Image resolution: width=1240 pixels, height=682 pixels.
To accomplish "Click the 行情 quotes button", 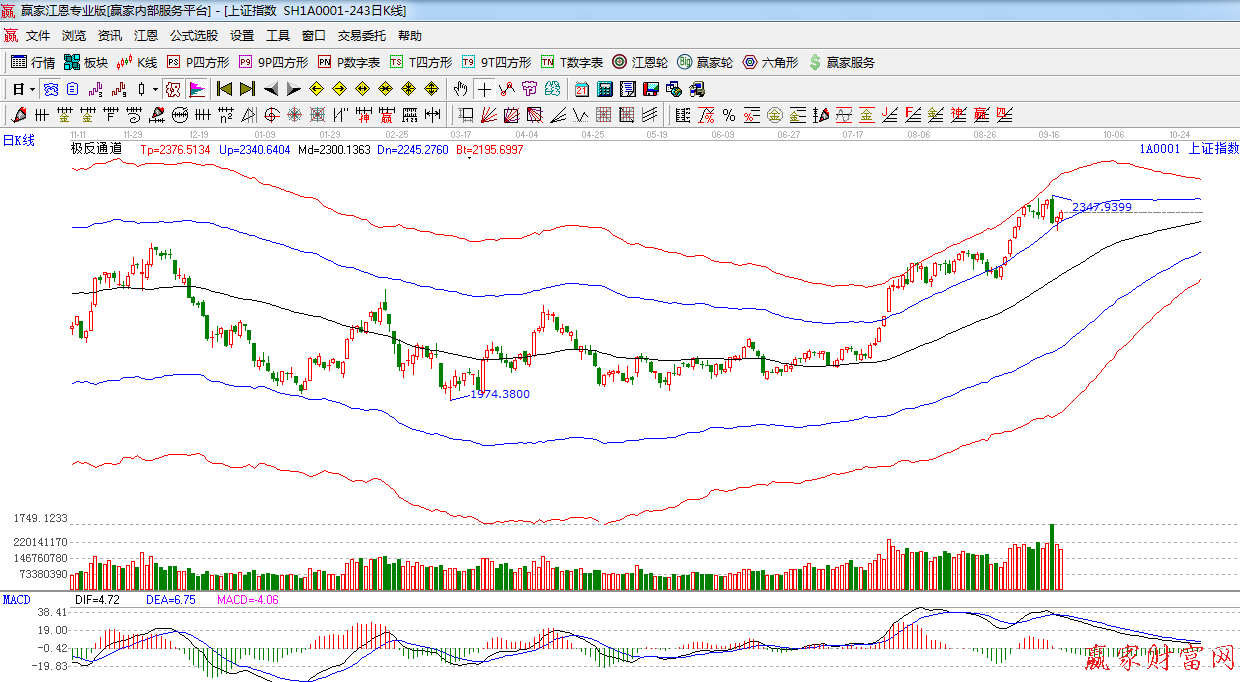I will (x=33, y=62).
